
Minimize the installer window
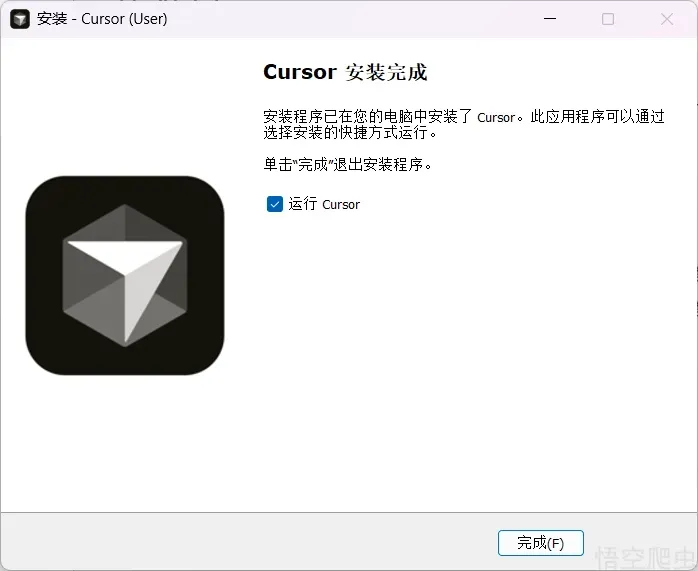(x=549, y=19)
